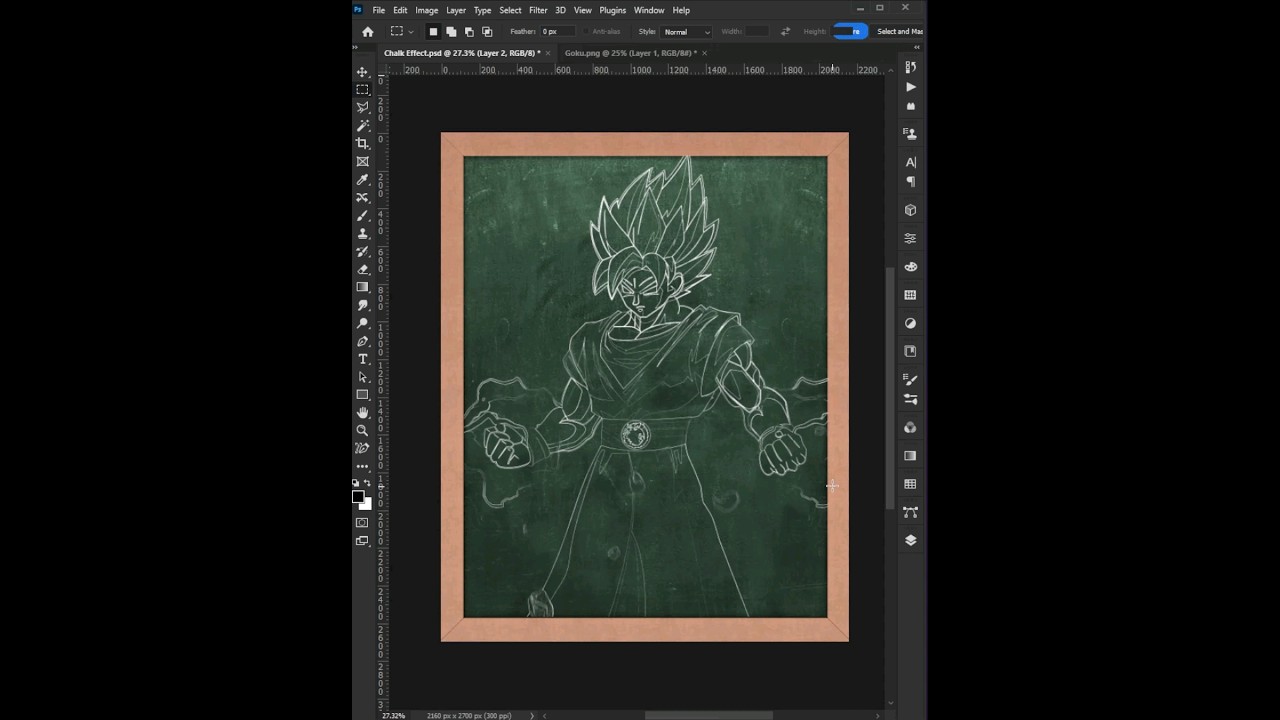This screenshot has width=1280, height=720.
Task: Select the Horizontal Type tool
Action: click(362, 359)
